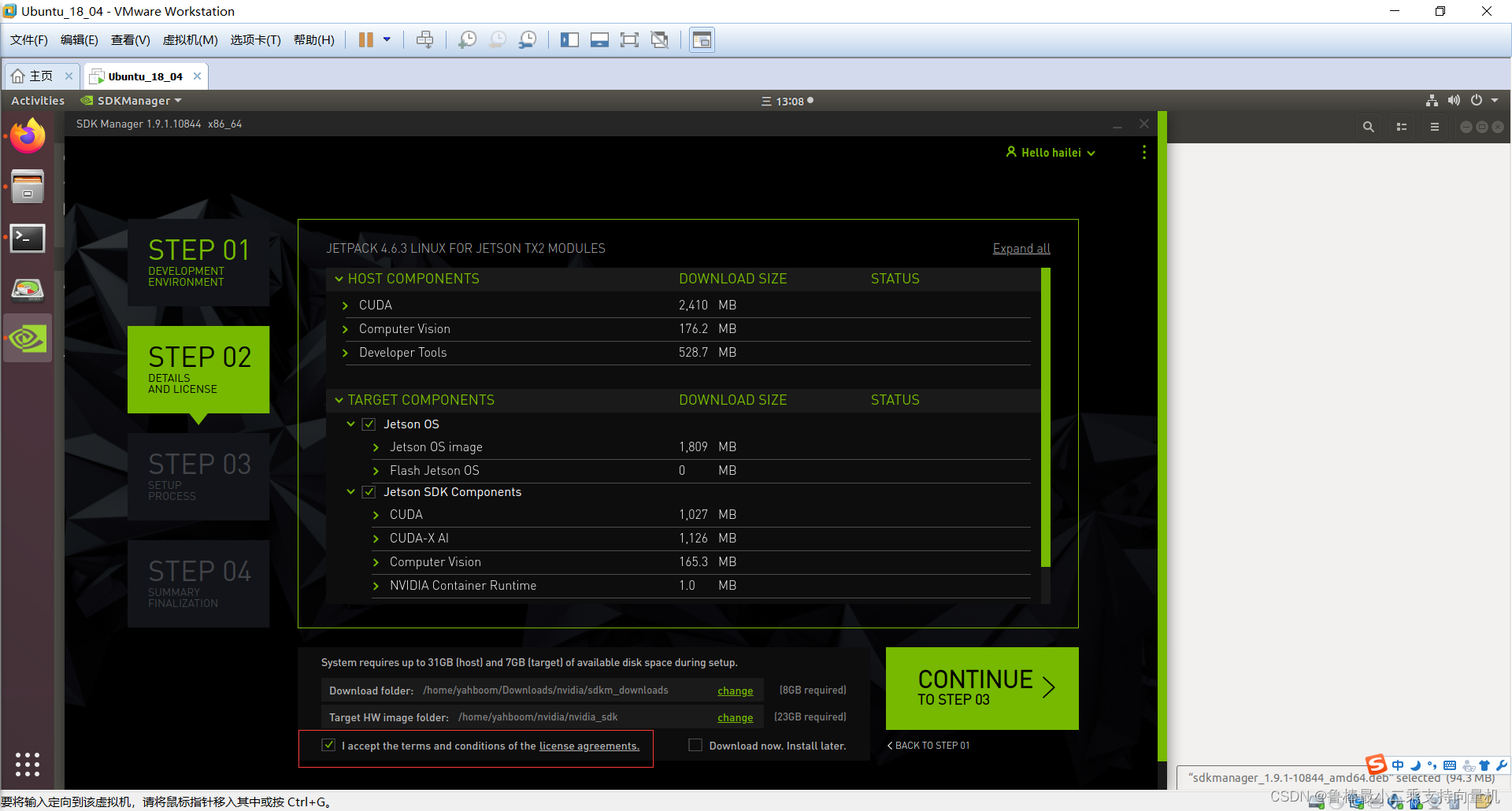Image resolution: width=1512 pixels, height=811 pixels.
Task: Take a VM snapshot icon
Action: coord(468,40)
